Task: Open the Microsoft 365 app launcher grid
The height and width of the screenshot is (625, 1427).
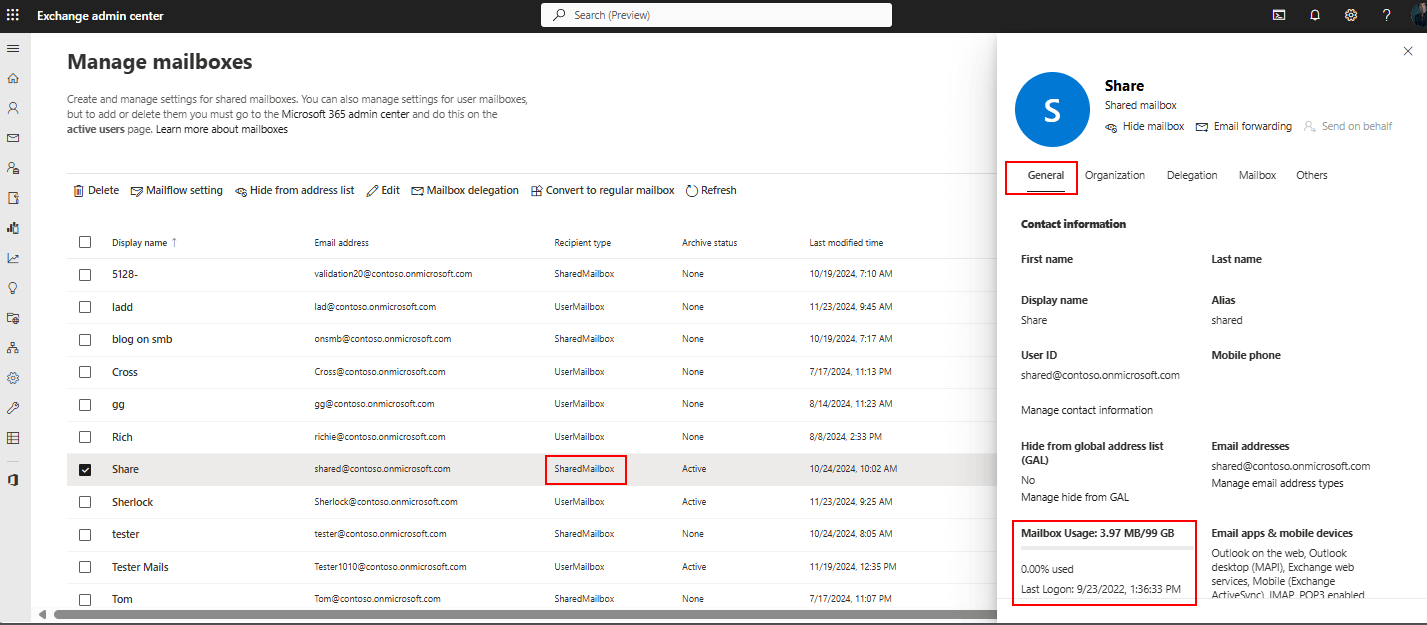Action: (x=13, y=14)
